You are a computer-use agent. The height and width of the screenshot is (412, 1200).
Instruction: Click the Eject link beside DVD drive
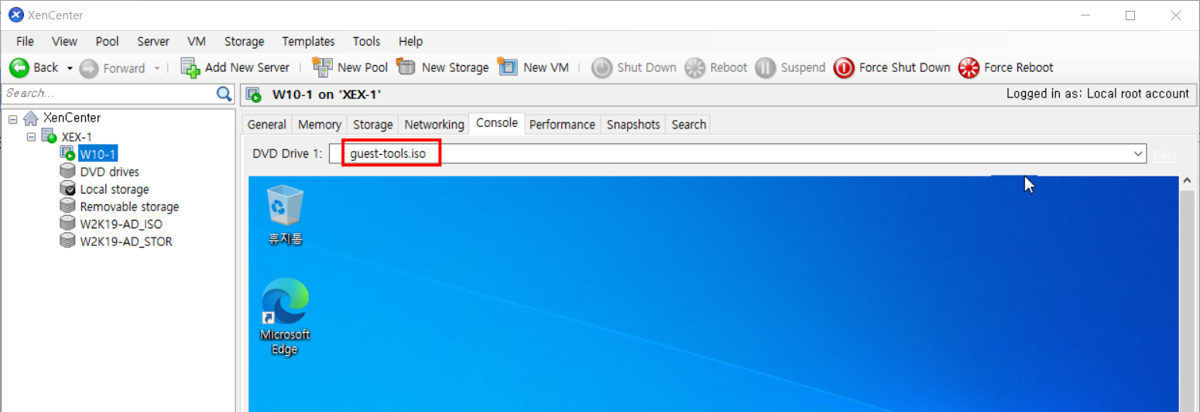click(1164, 155)
